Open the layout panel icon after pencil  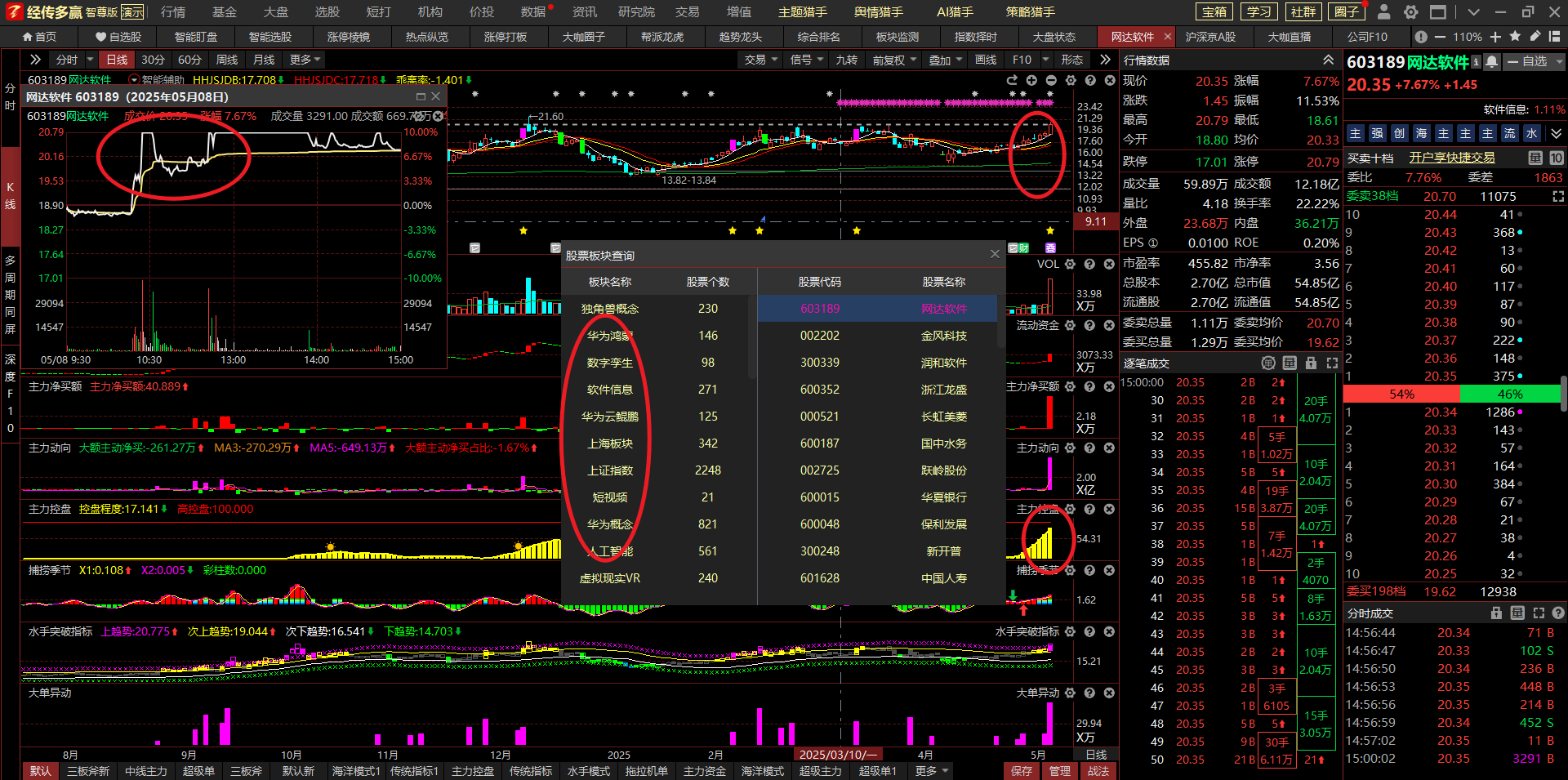(1555, 37)
